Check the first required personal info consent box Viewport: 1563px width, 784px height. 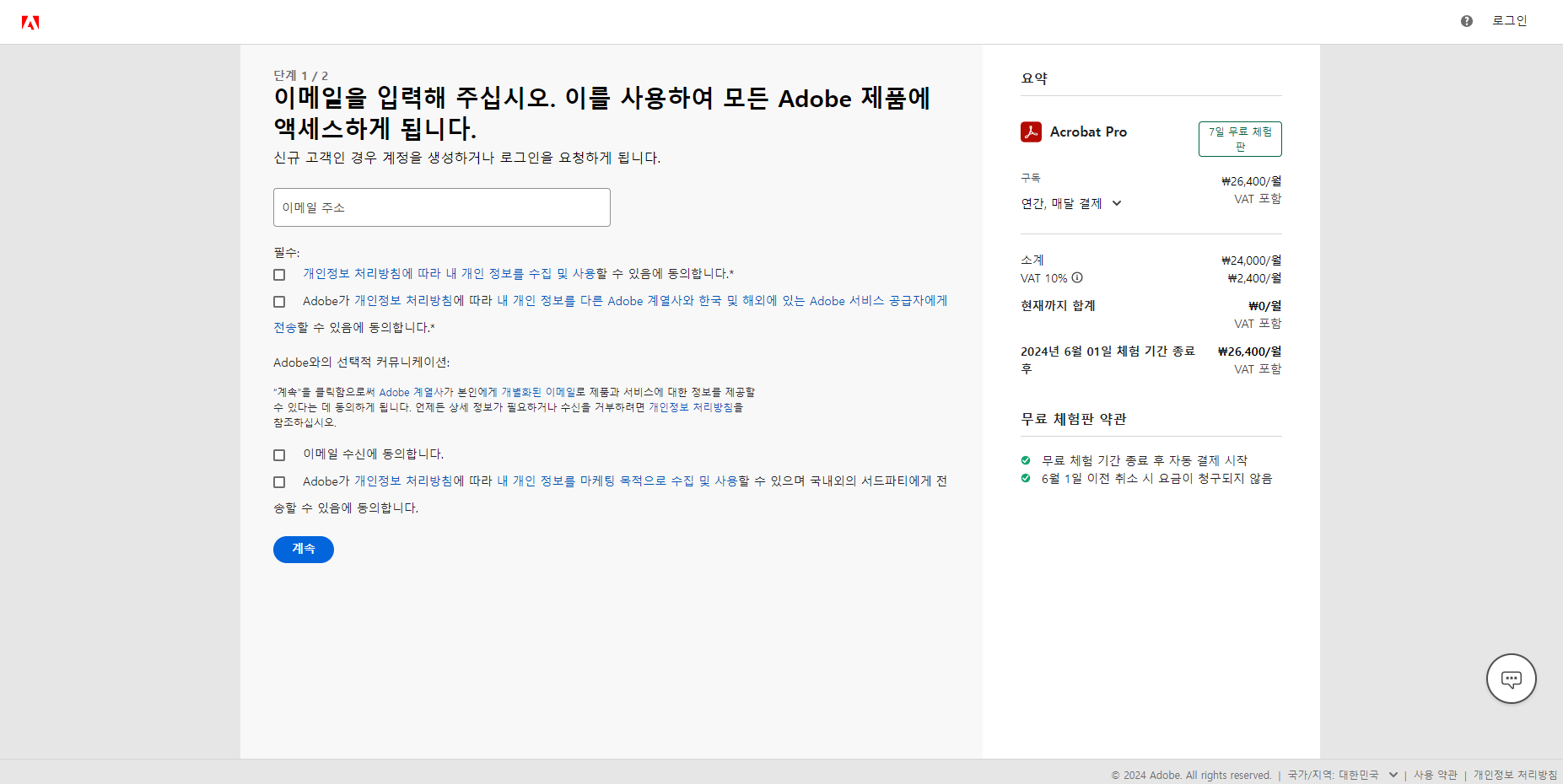(279, 275)
